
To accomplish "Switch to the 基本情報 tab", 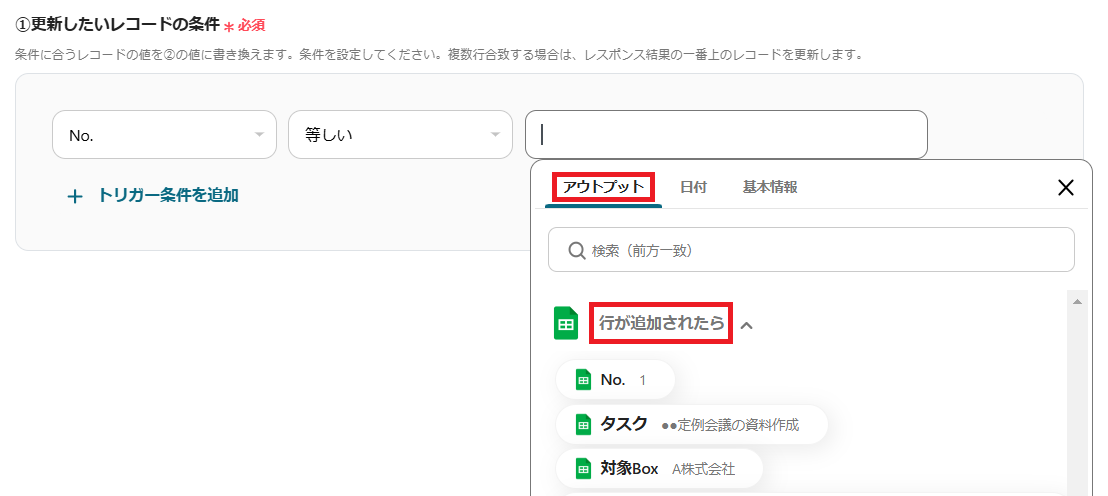I will [770, 187].
